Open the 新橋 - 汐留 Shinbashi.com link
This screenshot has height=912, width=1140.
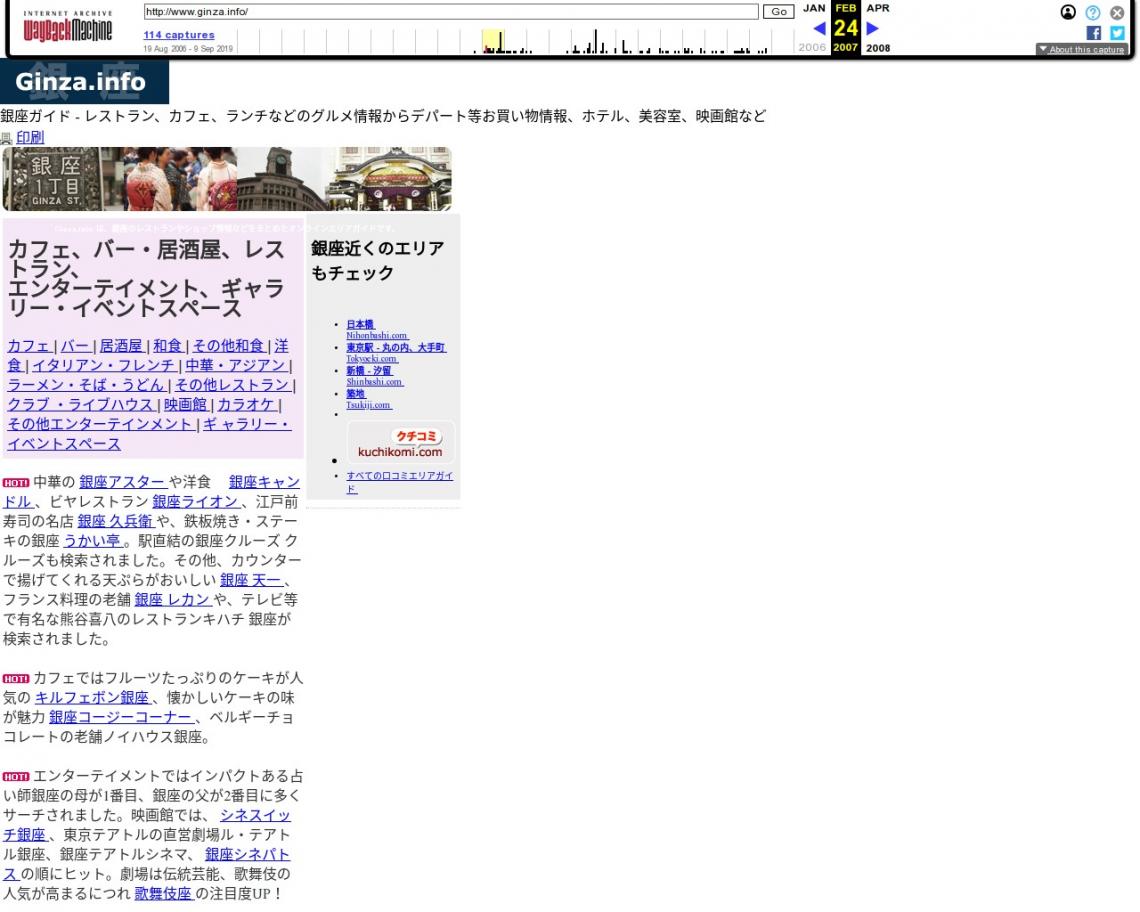(x=374, y=376)
